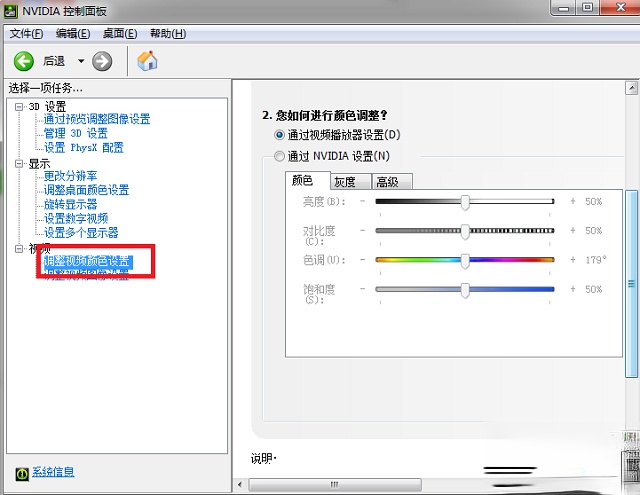Click the minus sign beside 亮度

362,201
